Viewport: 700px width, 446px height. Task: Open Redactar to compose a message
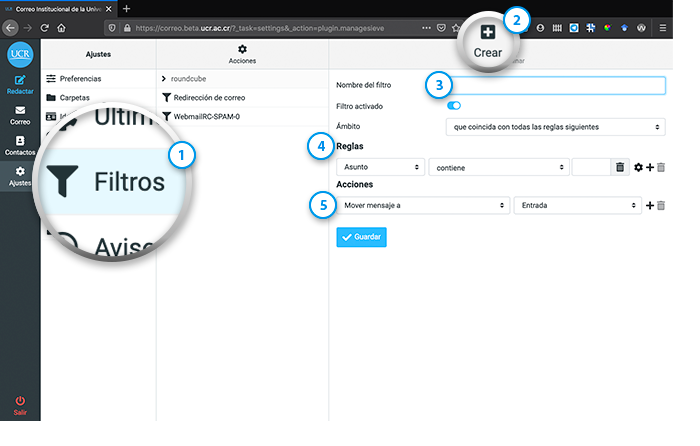coord(20,85)
